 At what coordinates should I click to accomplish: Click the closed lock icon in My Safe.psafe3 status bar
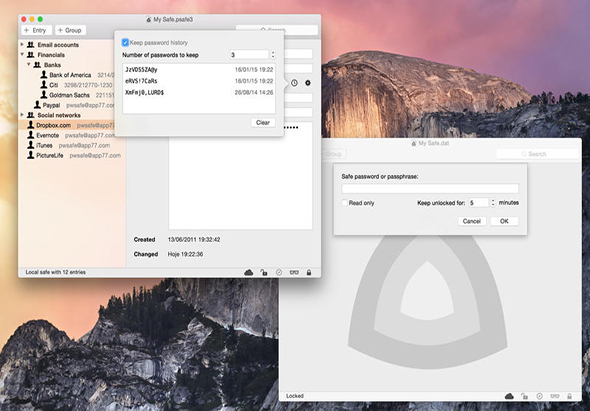click(x=309, y=272)
